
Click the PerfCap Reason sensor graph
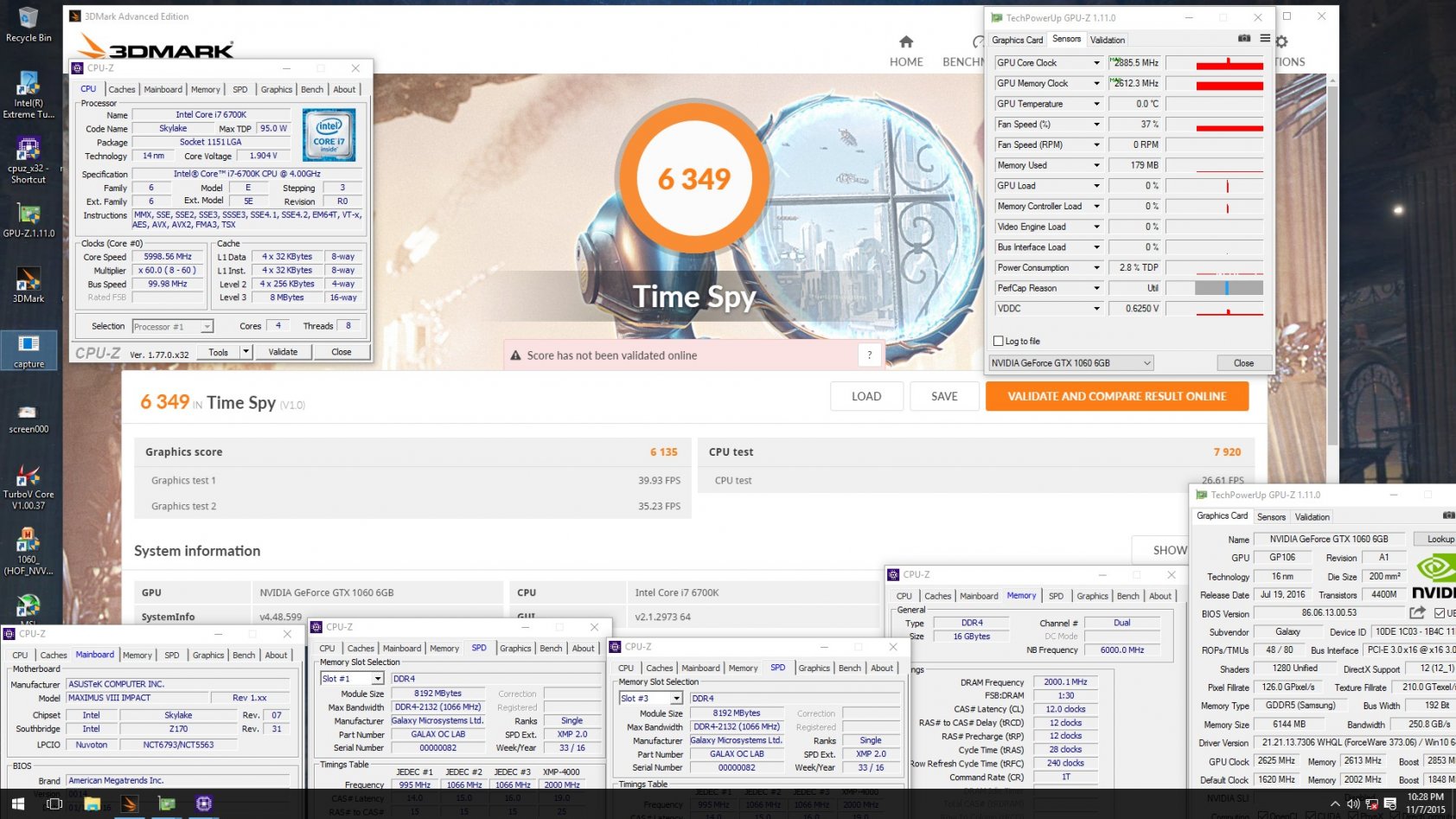[x=1215, y=288]
